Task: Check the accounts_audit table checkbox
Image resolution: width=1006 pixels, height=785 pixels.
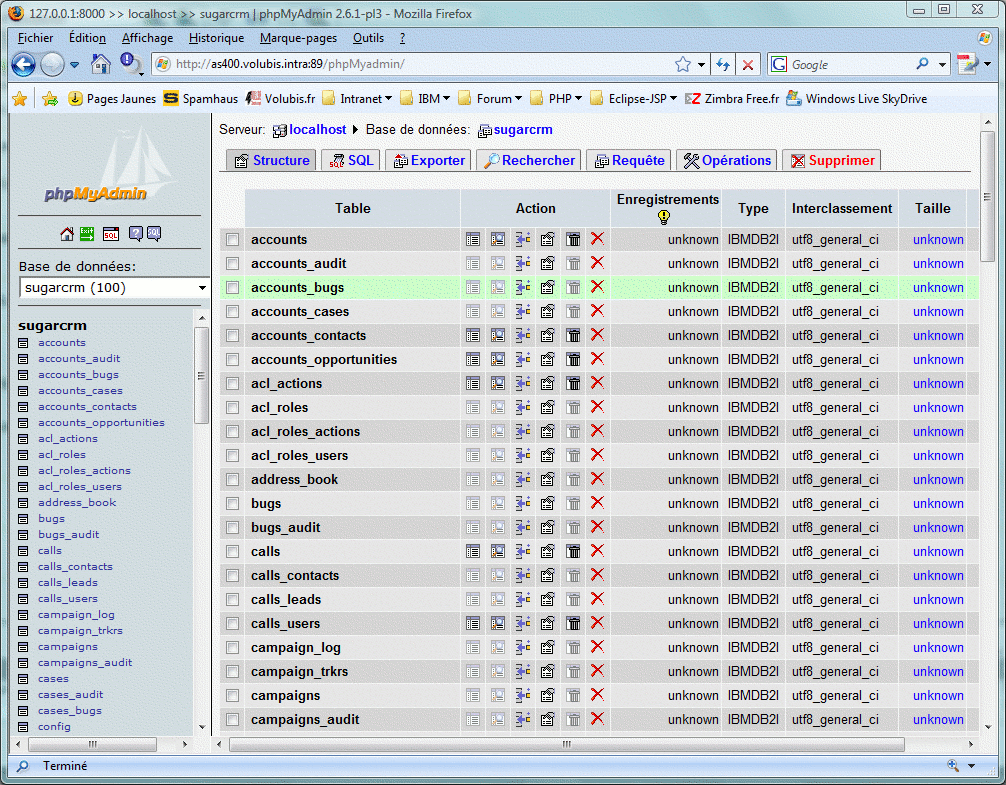Action: 232,264
